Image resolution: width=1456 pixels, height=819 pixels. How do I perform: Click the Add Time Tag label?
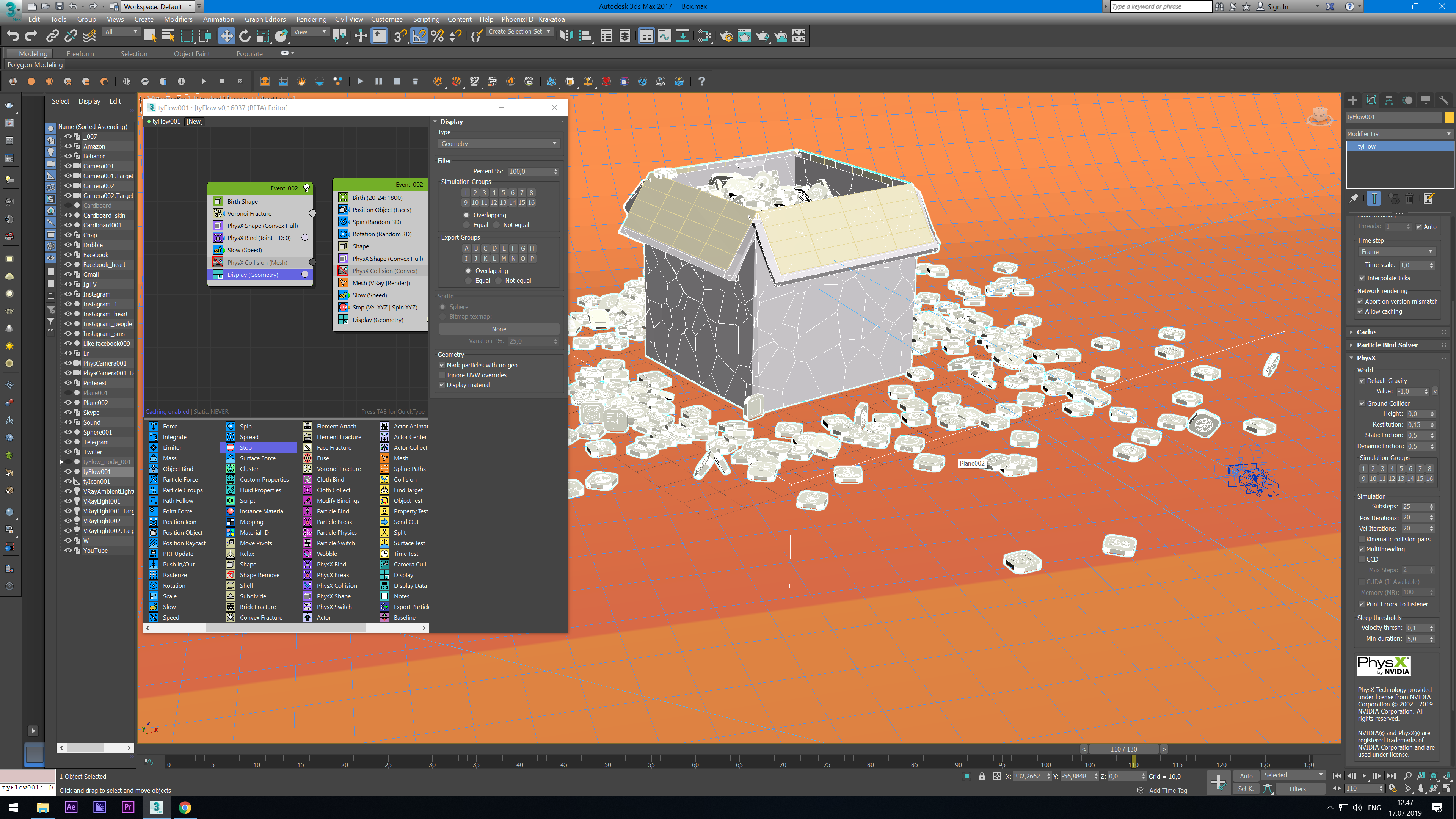[x=1168, y=790]
